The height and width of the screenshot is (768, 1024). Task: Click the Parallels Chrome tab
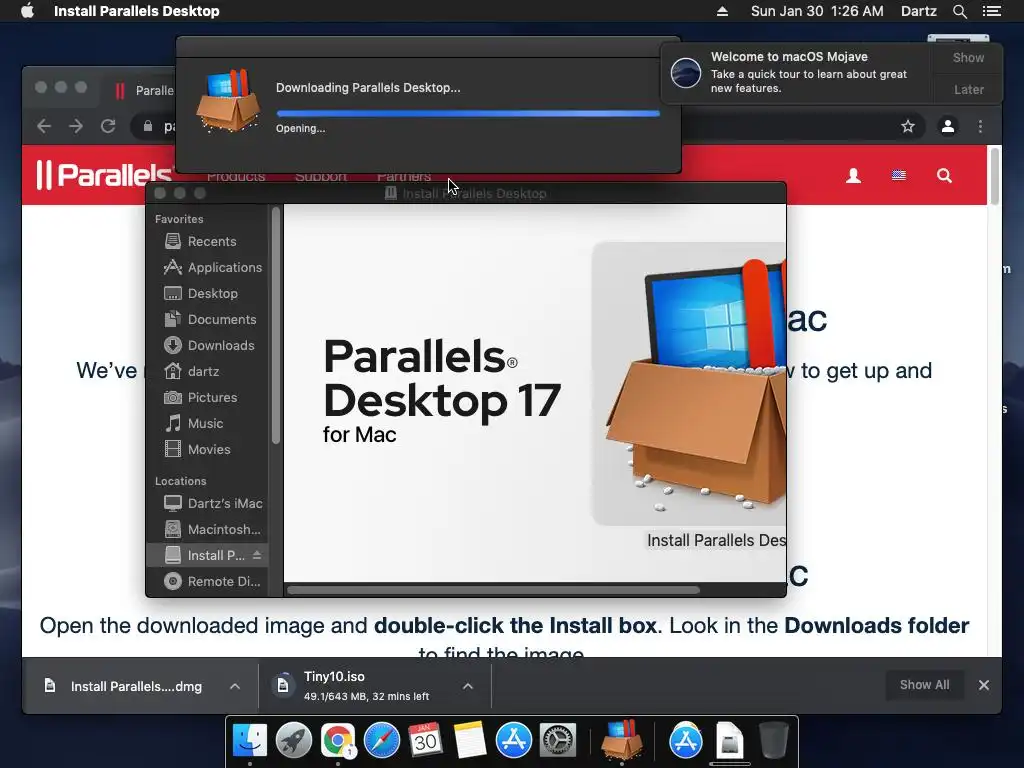pyautogui.click(x=144, y=91)
